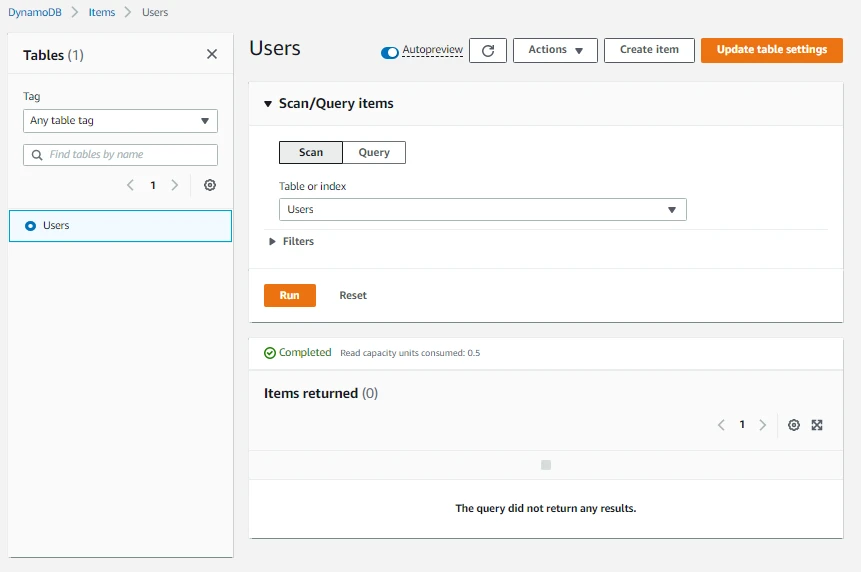The image size is (861, 572).
Task: Switch to the Query tab
Action: (x=374, y=153)
